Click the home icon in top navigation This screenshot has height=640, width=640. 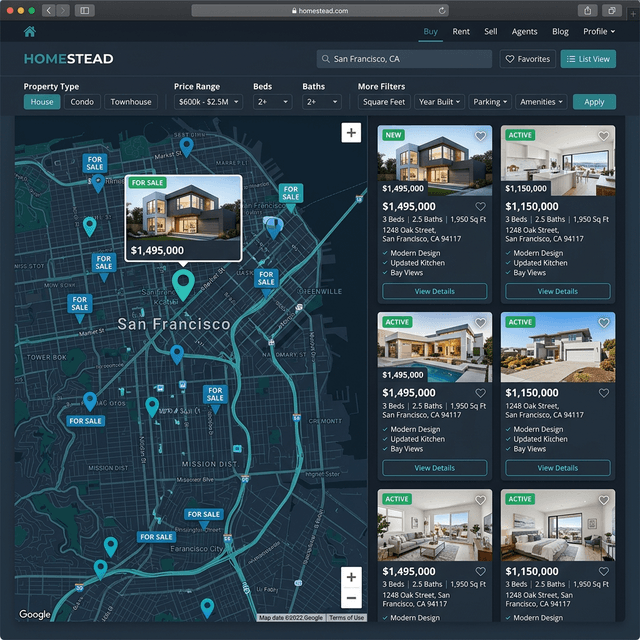coord(30,32)
